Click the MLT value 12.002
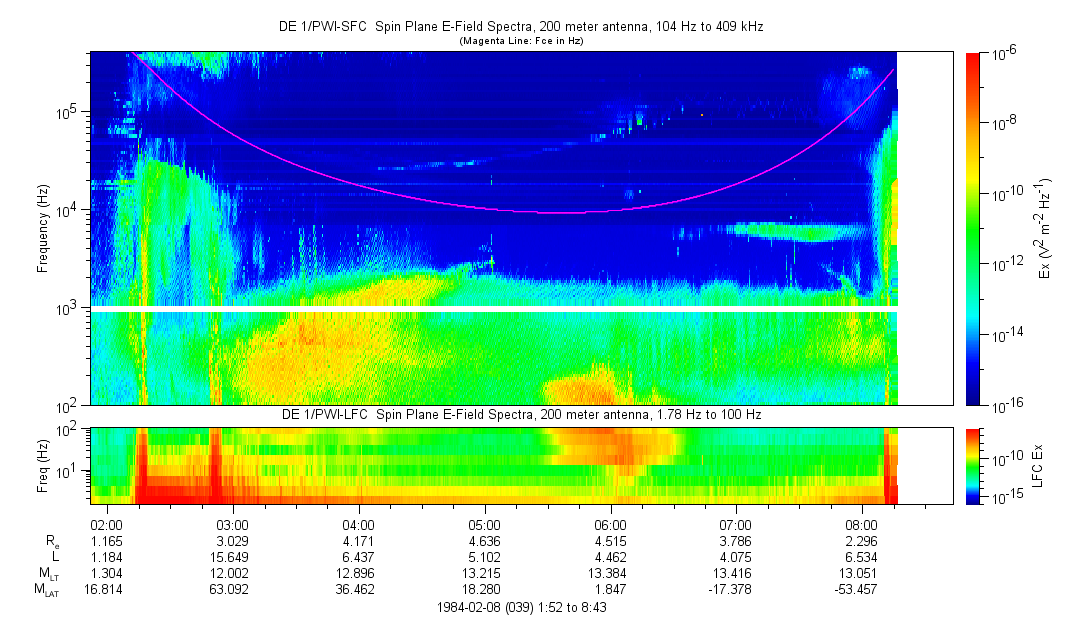 point(229,573)
